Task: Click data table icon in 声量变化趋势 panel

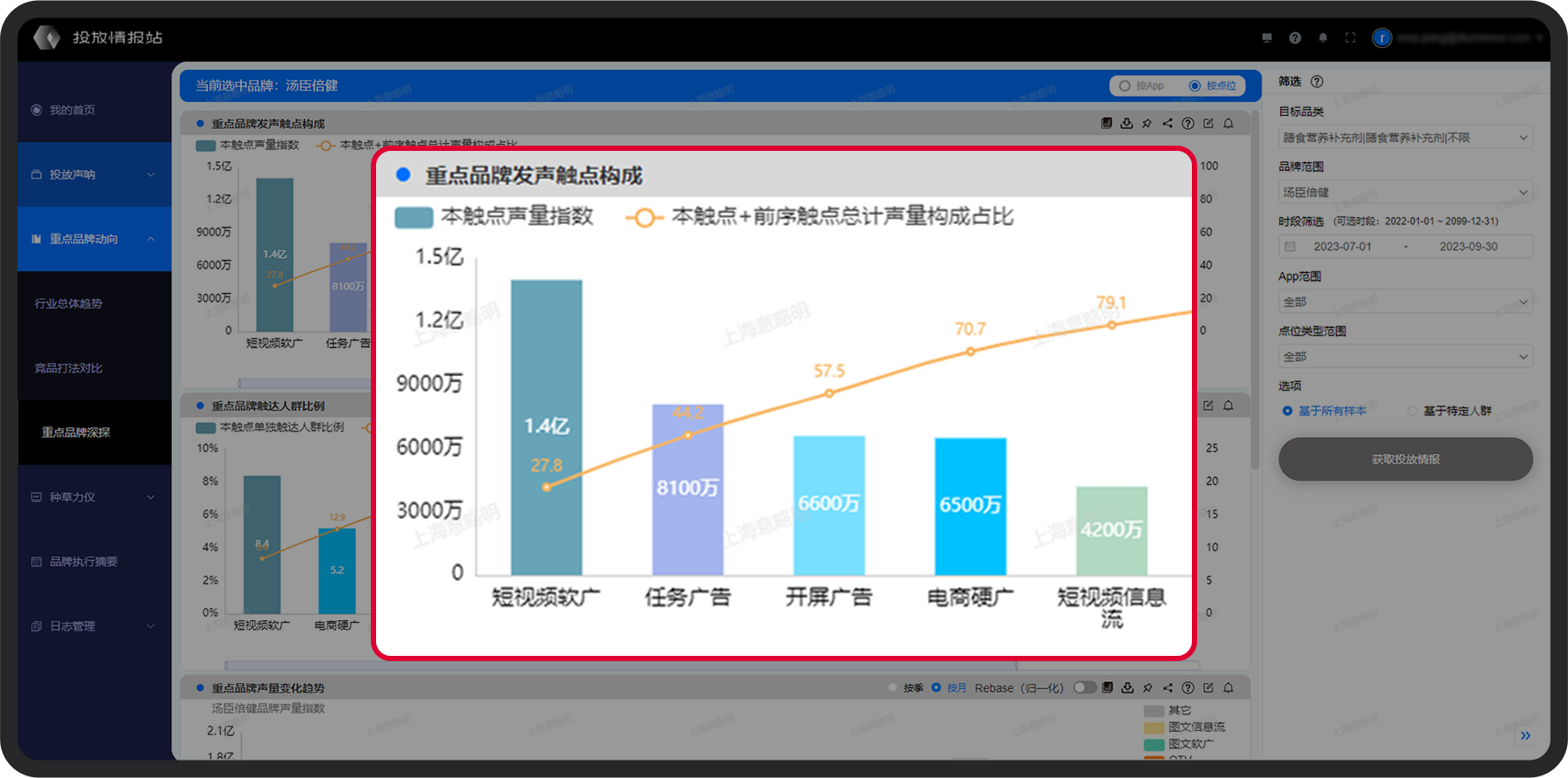Action: pos(1107,687)
